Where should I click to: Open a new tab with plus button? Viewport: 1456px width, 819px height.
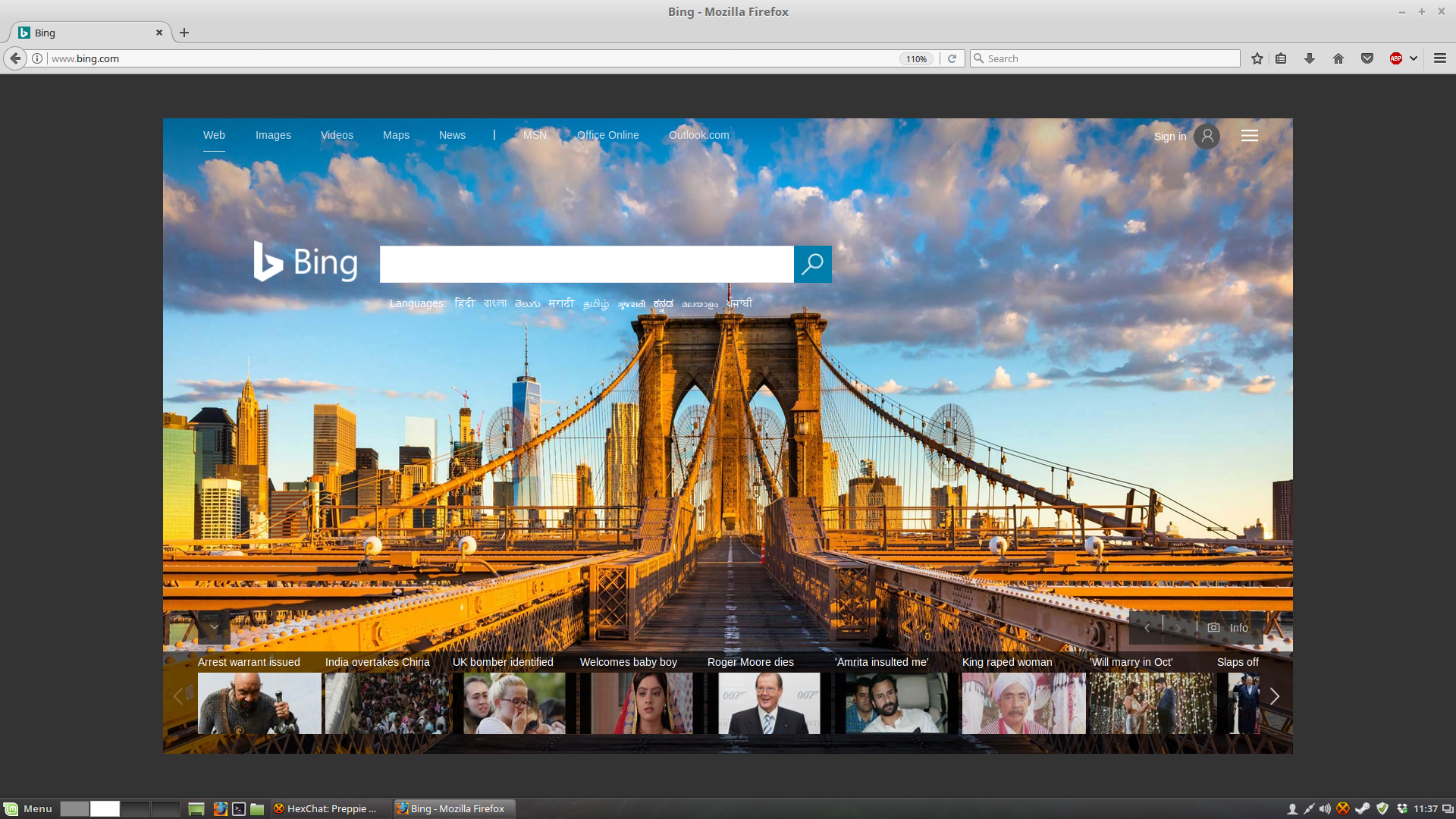(184, 33)
